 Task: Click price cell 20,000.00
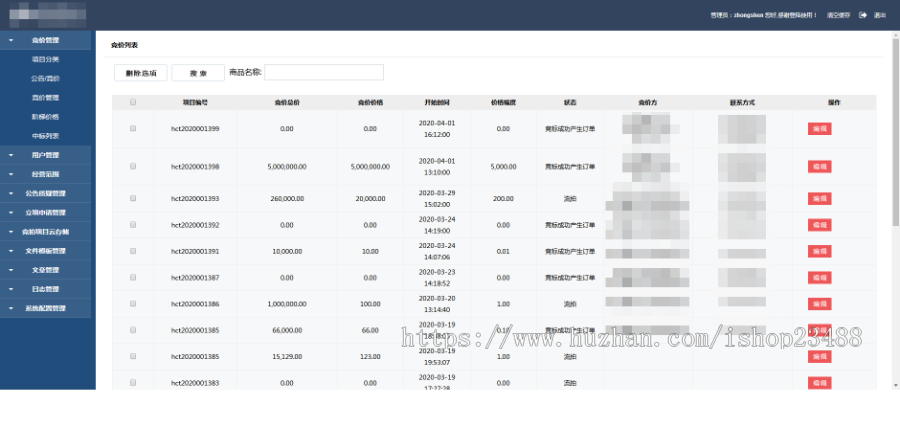[370, 198]
